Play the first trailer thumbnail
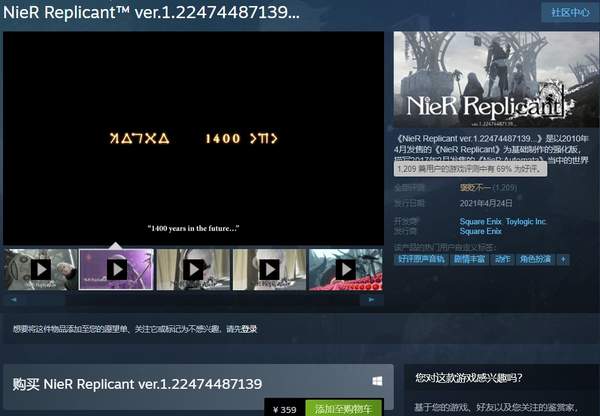600x416 pixels. pyautogui.click(x=41, y=269)
